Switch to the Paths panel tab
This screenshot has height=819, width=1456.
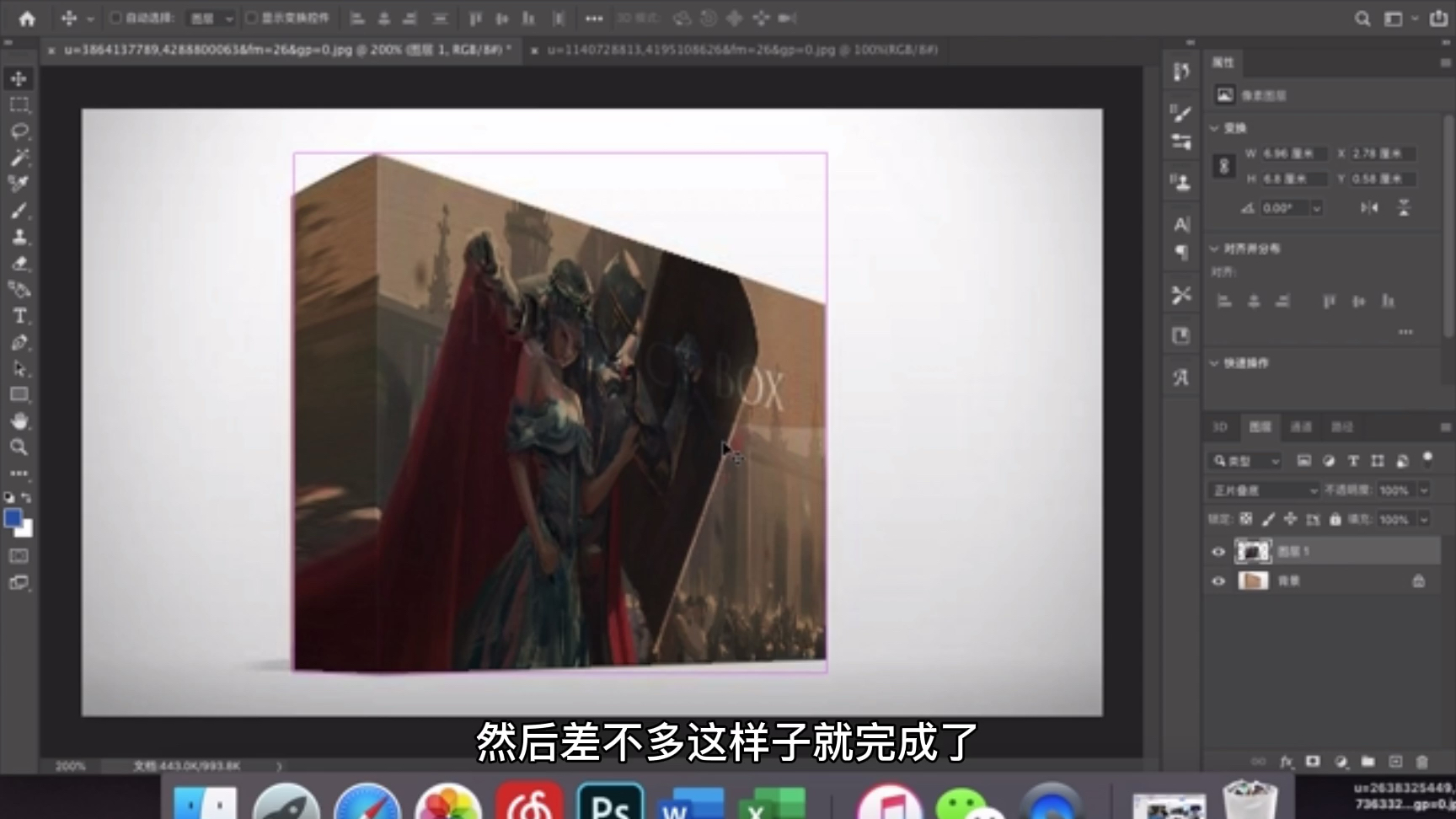[x=1341, y=427]
